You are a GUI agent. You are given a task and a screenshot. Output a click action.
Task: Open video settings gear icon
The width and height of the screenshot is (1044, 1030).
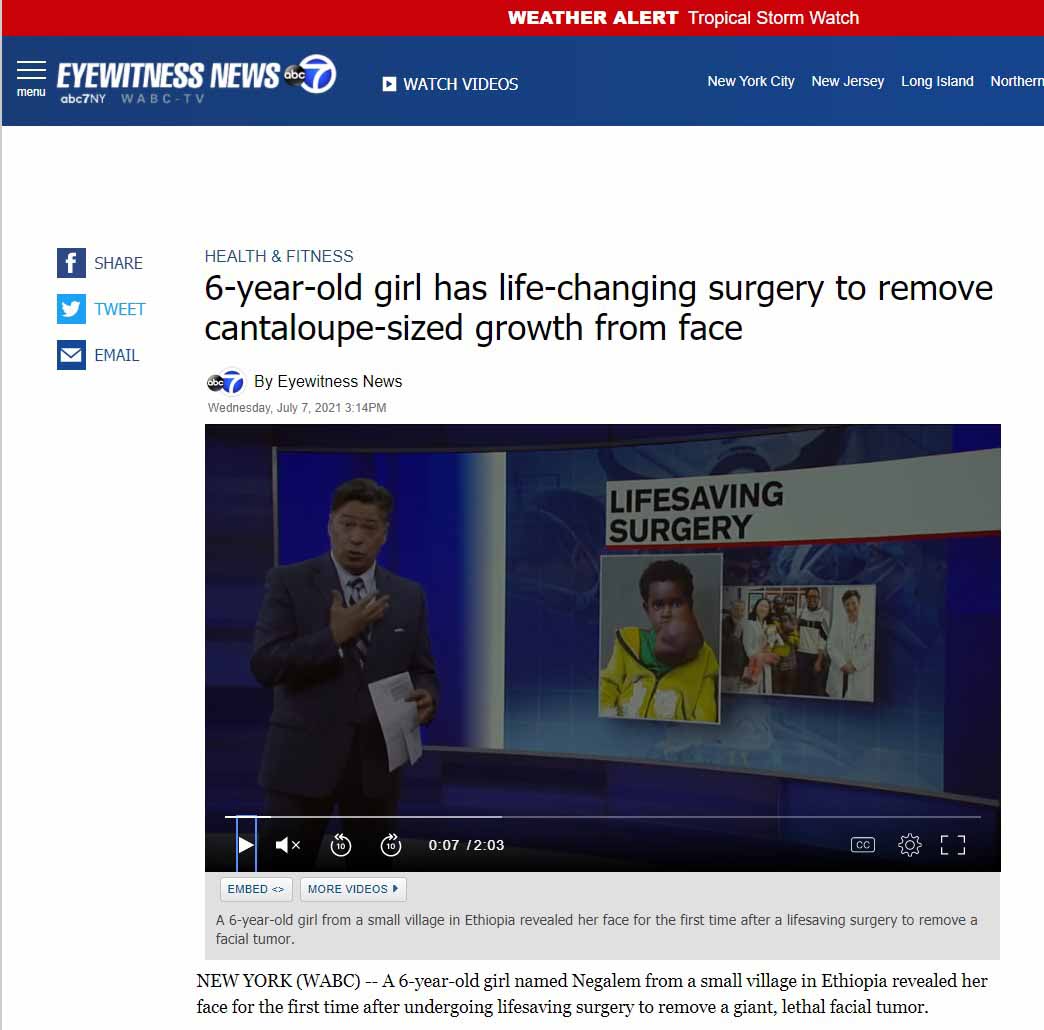click(x=909, y=845)
